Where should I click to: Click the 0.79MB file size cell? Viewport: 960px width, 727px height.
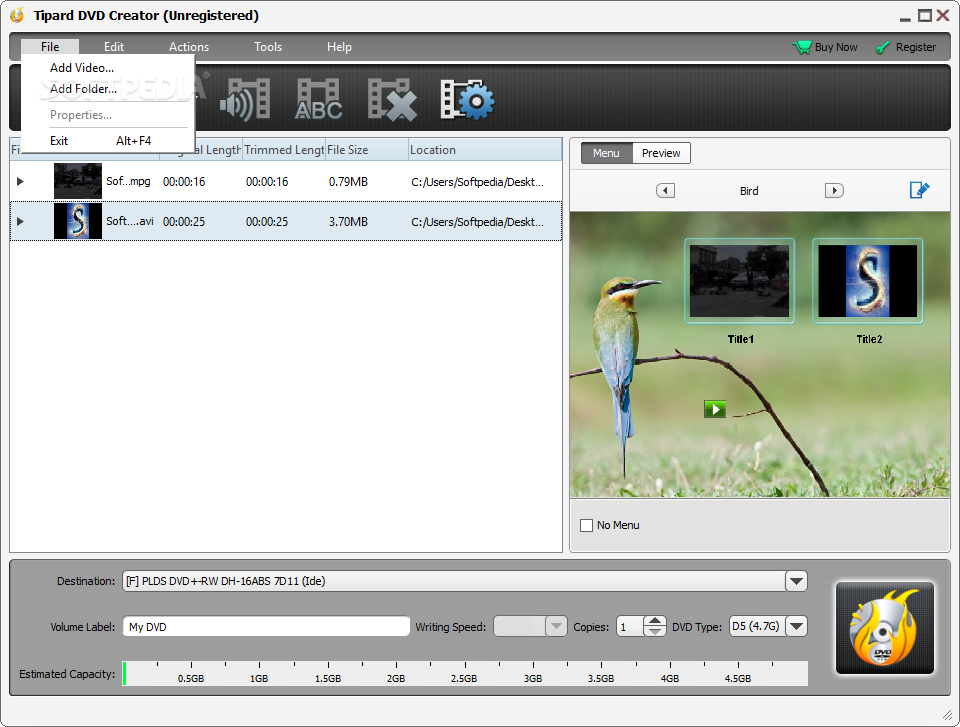click(x=348, y=182)
